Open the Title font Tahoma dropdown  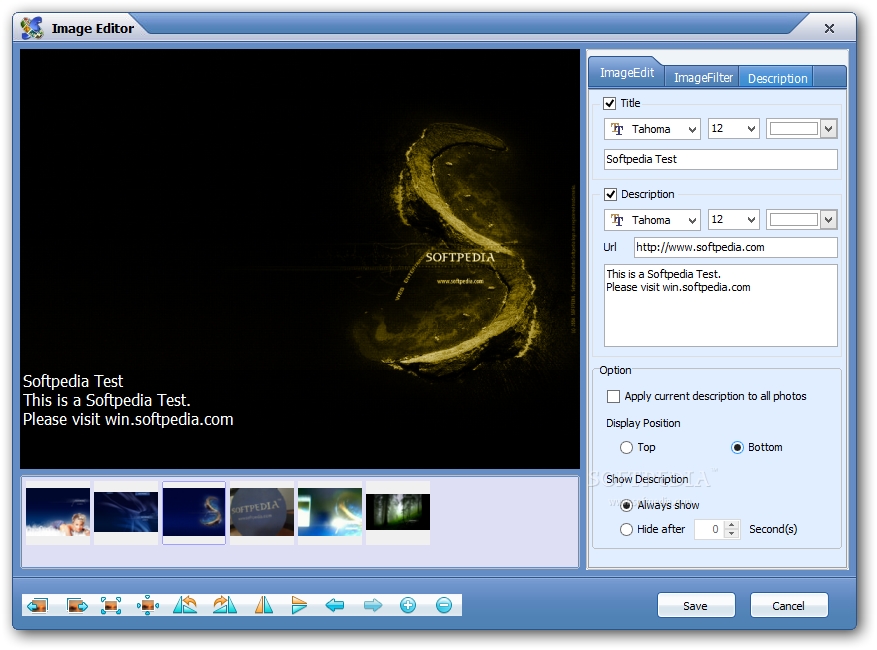point(652,129)
